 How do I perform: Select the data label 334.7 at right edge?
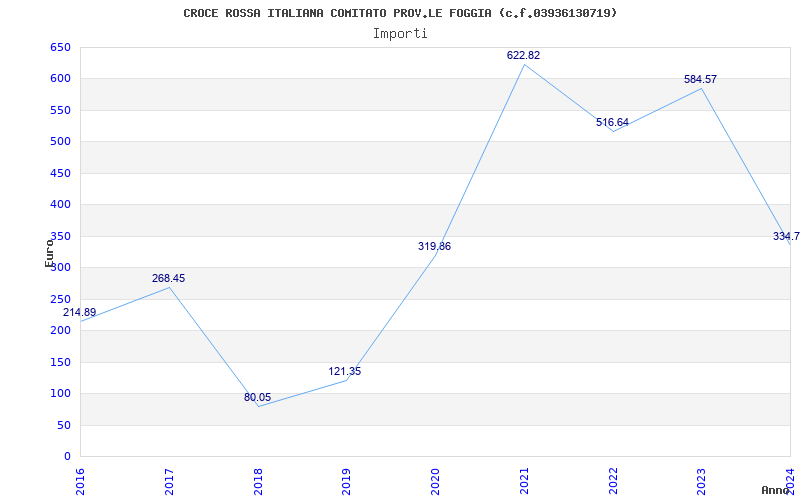786,236
